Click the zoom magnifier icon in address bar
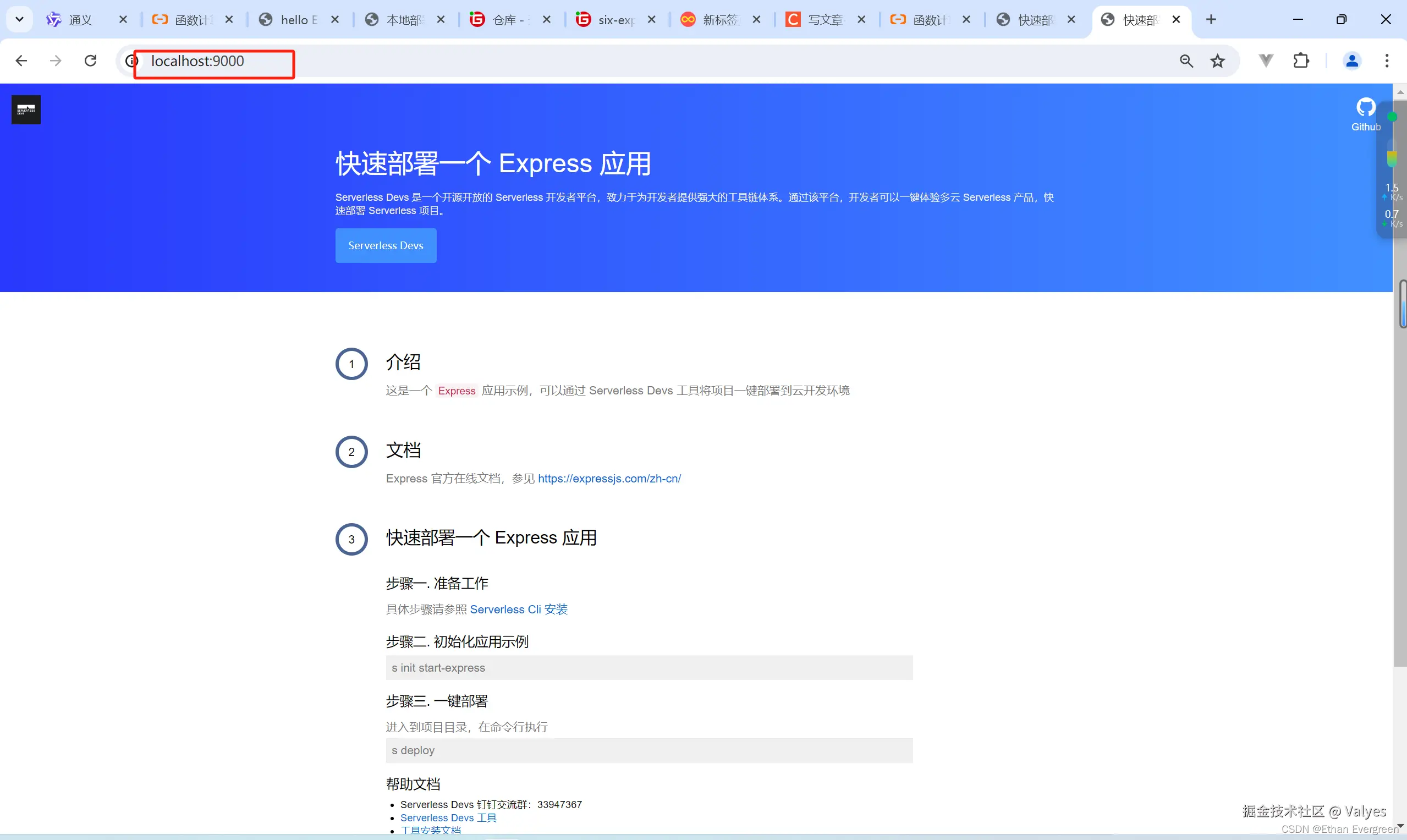The width and height of the screenshot is (1407, 840). pyautogui.click(x=1186, y=61)
